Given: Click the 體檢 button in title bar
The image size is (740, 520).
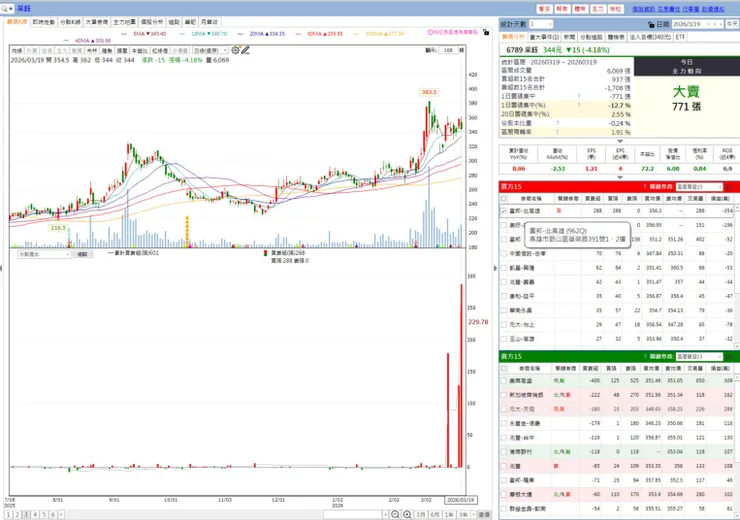Looking at the screenshot, I should (580, 9).
